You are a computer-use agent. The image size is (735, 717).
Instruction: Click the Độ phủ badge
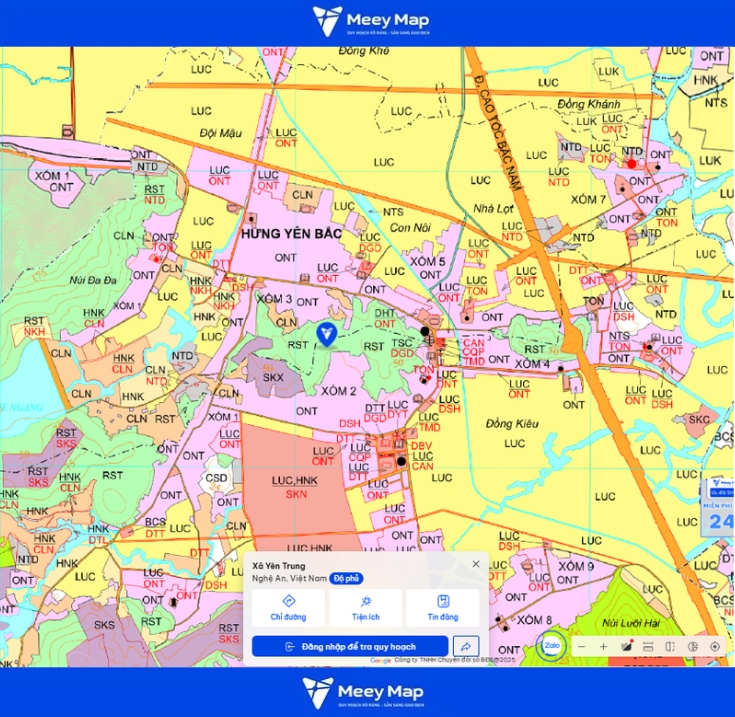pos(346,578)
